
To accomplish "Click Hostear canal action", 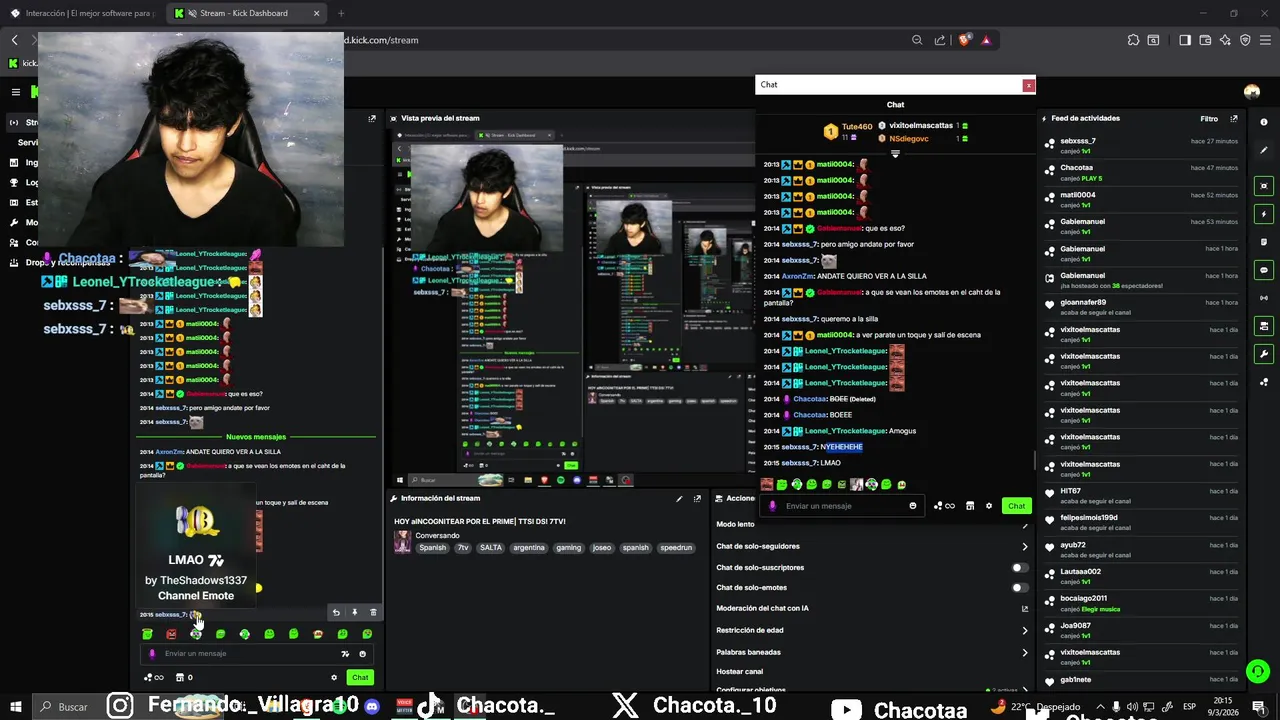I will [739, 672].
